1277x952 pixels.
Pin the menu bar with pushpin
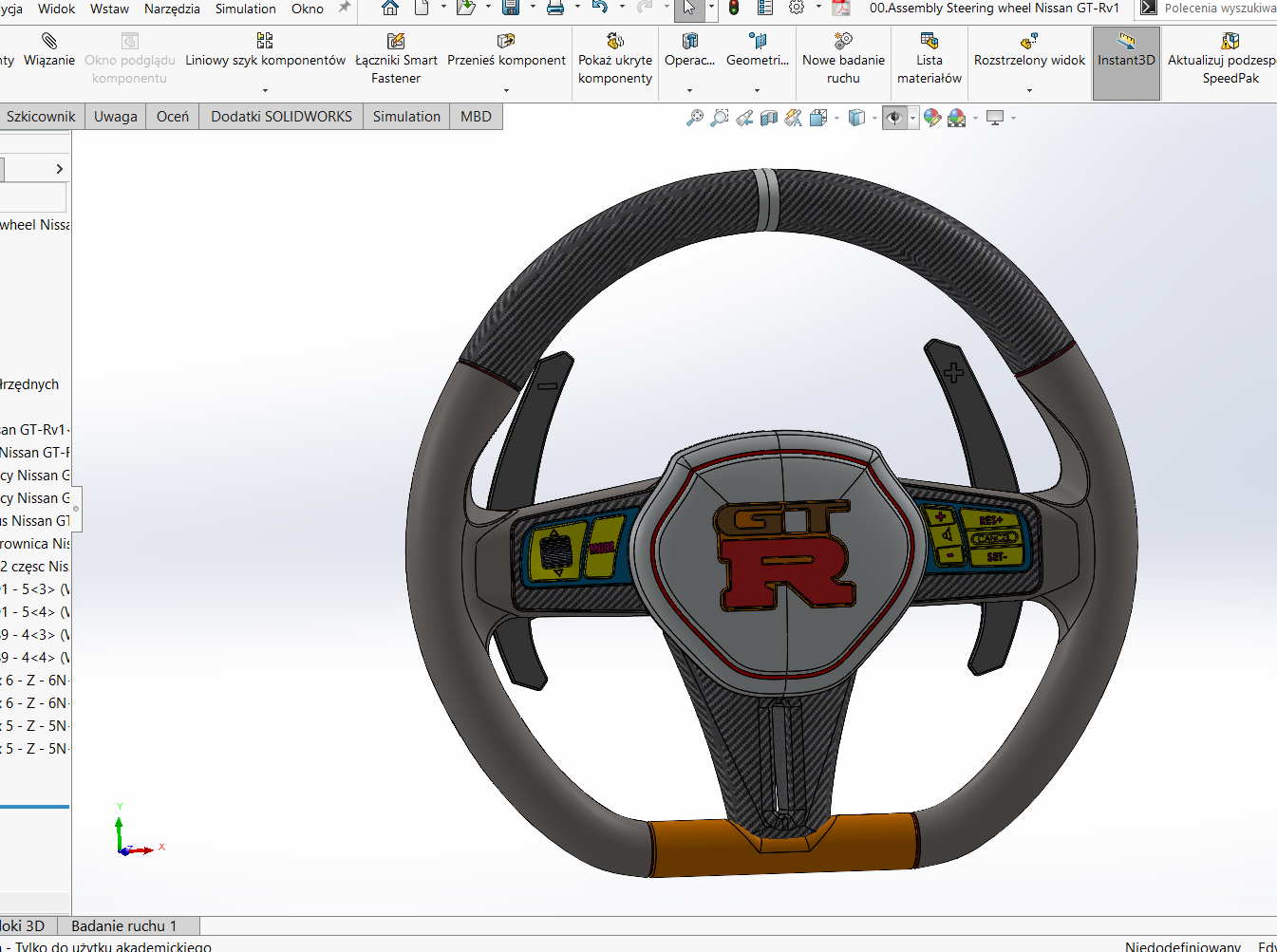(x=345, y=9)
